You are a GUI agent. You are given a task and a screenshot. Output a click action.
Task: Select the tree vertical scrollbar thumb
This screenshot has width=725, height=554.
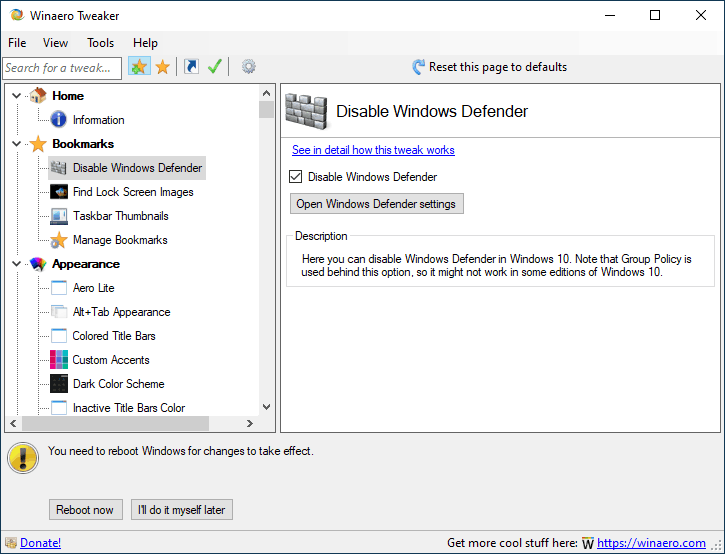click(x=266, y=110)
